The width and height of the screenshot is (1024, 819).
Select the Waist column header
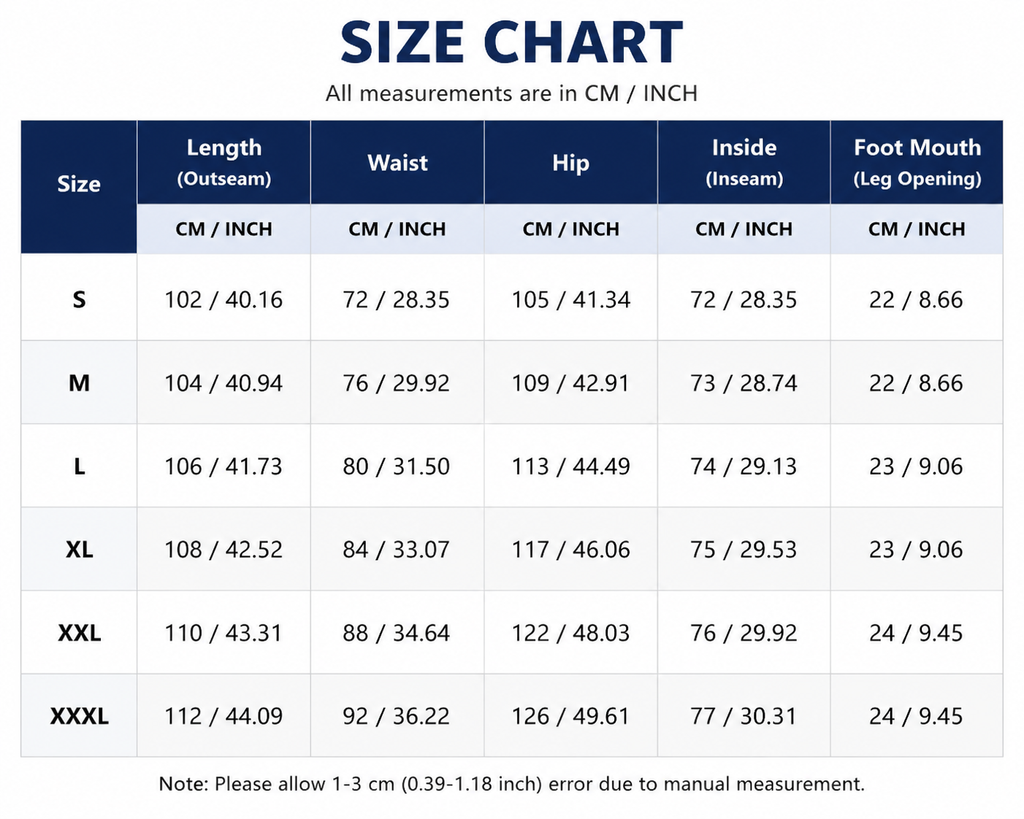click(x=397, y=162)
